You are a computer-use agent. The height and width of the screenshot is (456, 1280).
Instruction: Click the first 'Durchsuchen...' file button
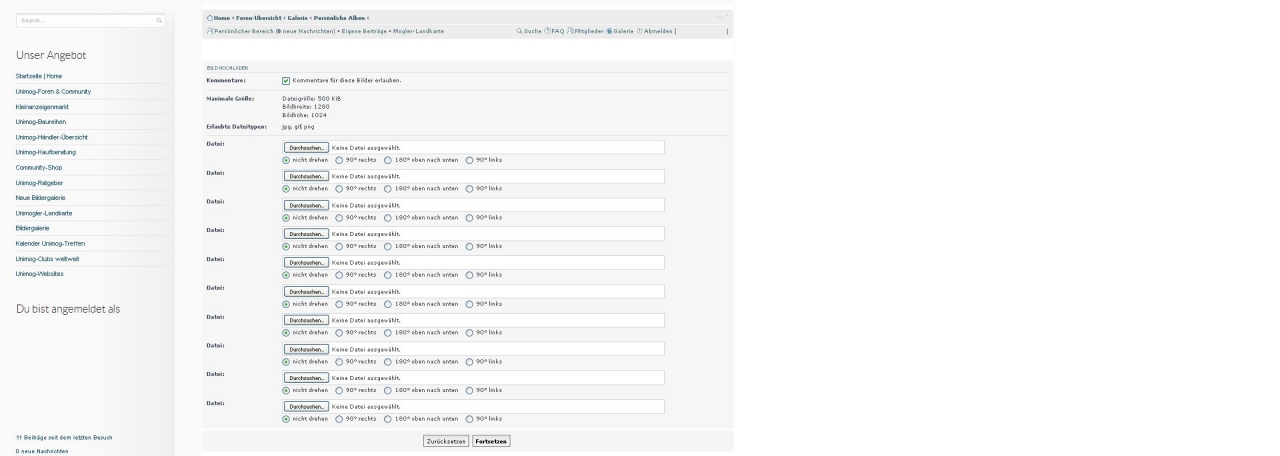pos(306,147)
